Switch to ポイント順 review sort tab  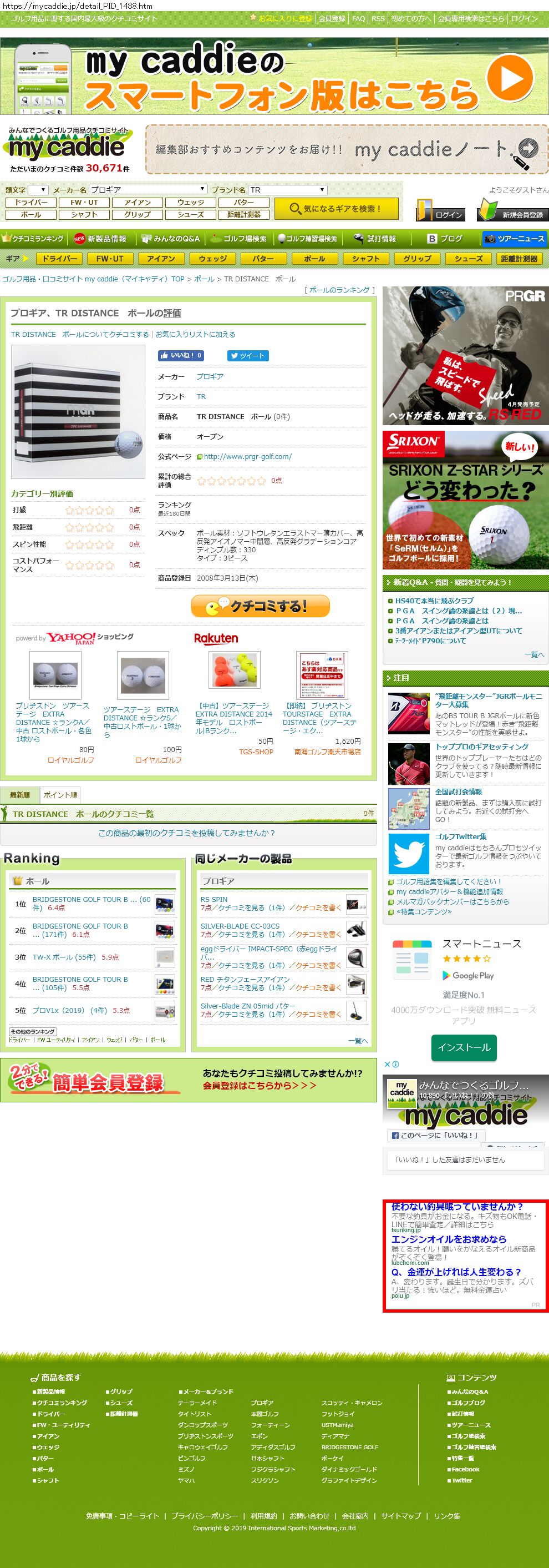pyautogui.click(x=60, y=795)
